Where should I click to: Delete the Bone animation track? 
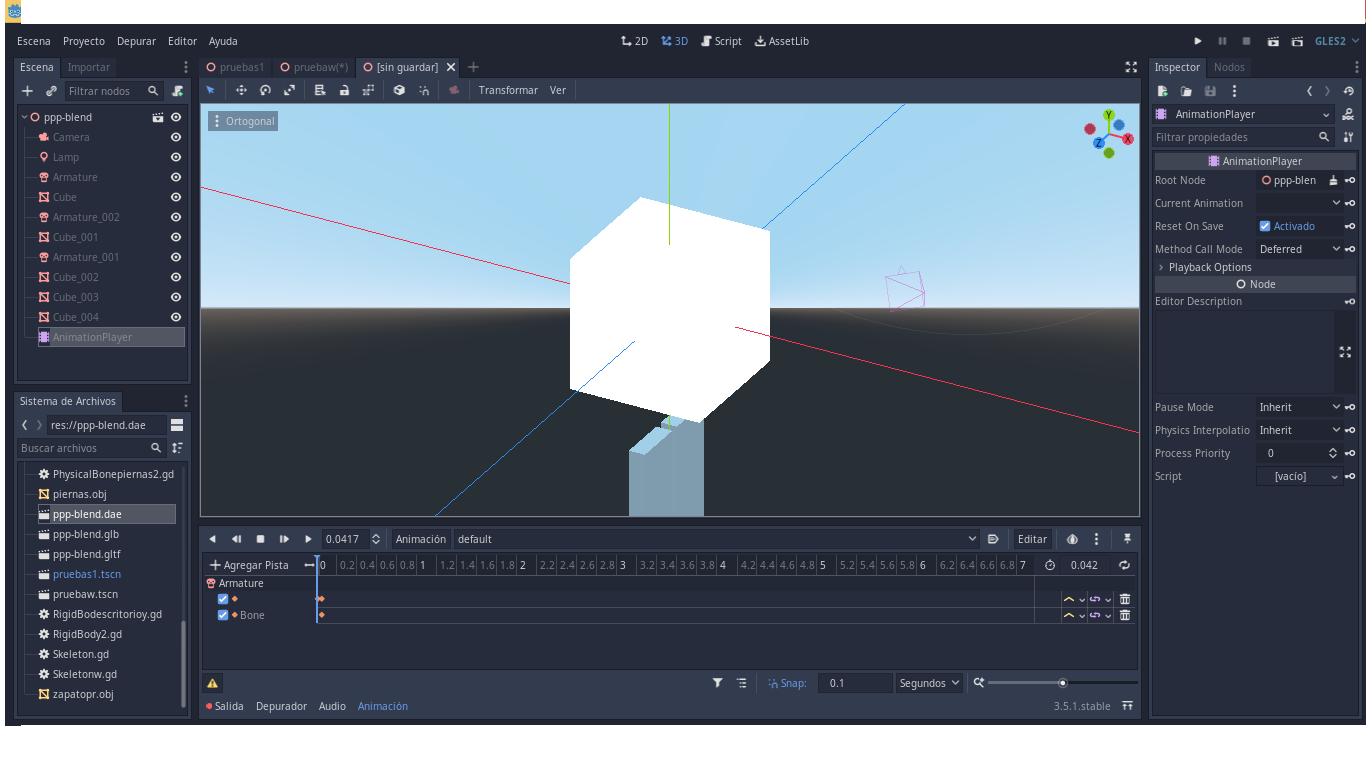pos(1125,615)
